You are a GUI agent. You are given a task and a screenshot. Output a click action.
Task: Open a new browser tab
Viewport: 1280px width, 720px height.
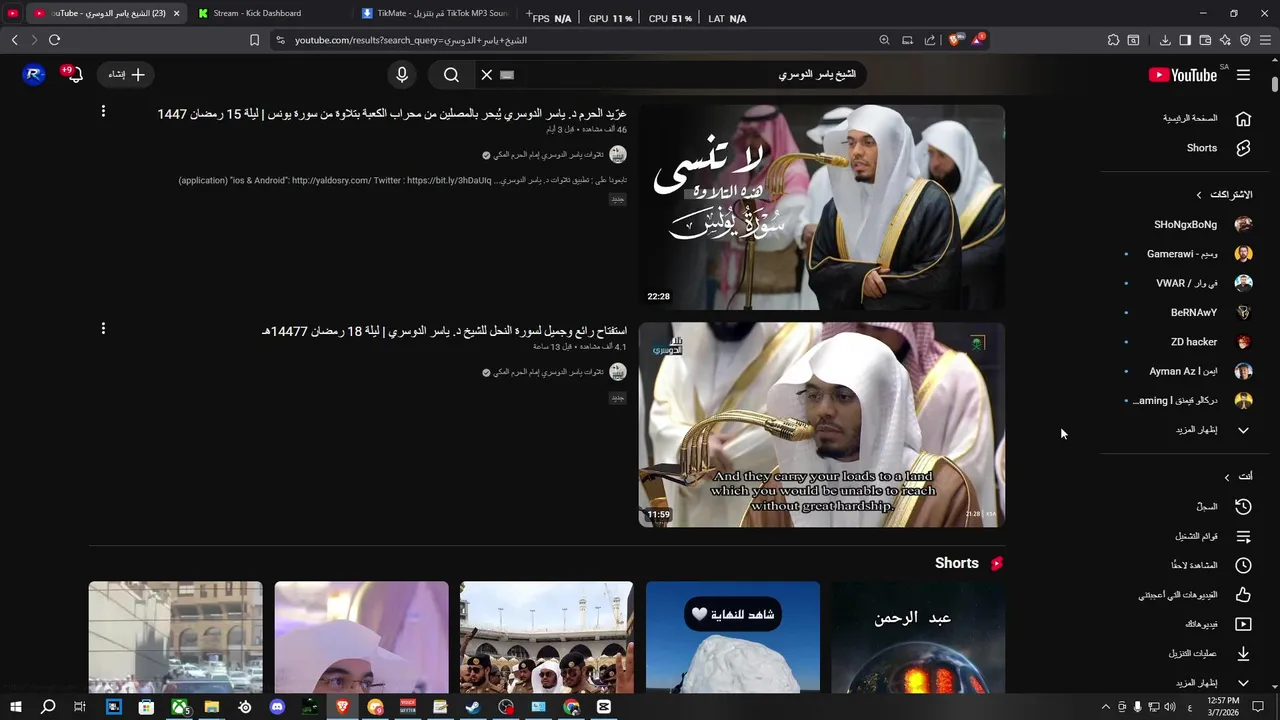(529, 14)
